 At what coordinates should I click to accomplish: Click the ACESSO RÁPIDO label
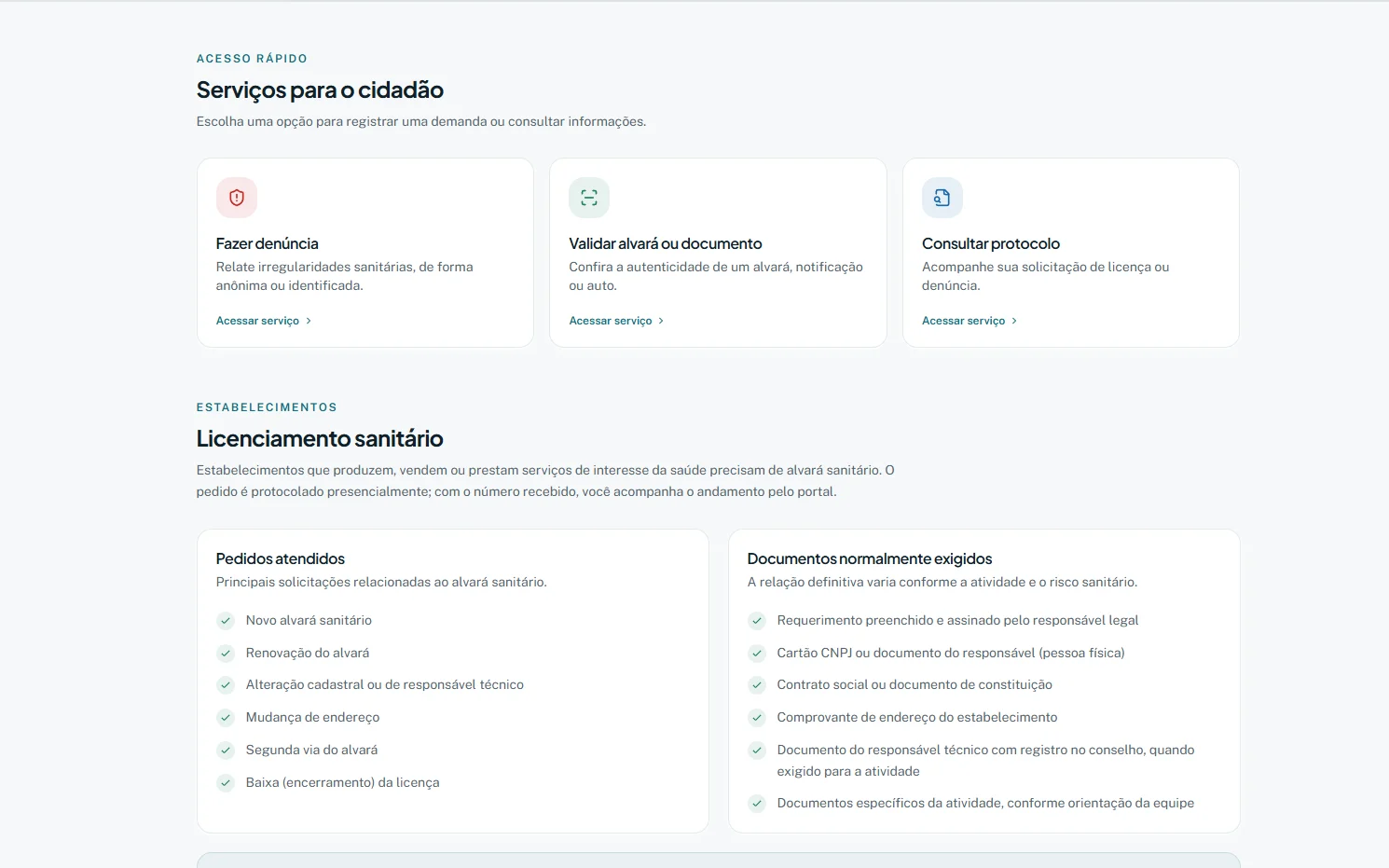252,59
